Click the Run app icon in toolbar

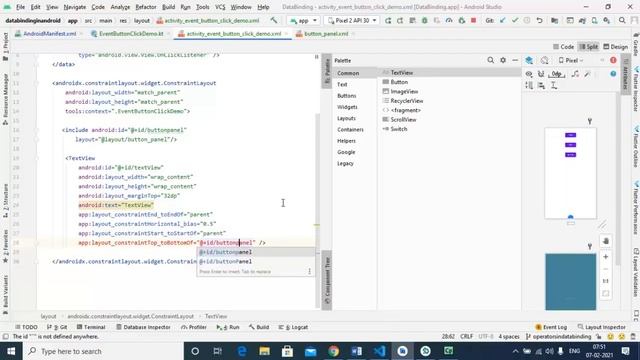(388, 20)
